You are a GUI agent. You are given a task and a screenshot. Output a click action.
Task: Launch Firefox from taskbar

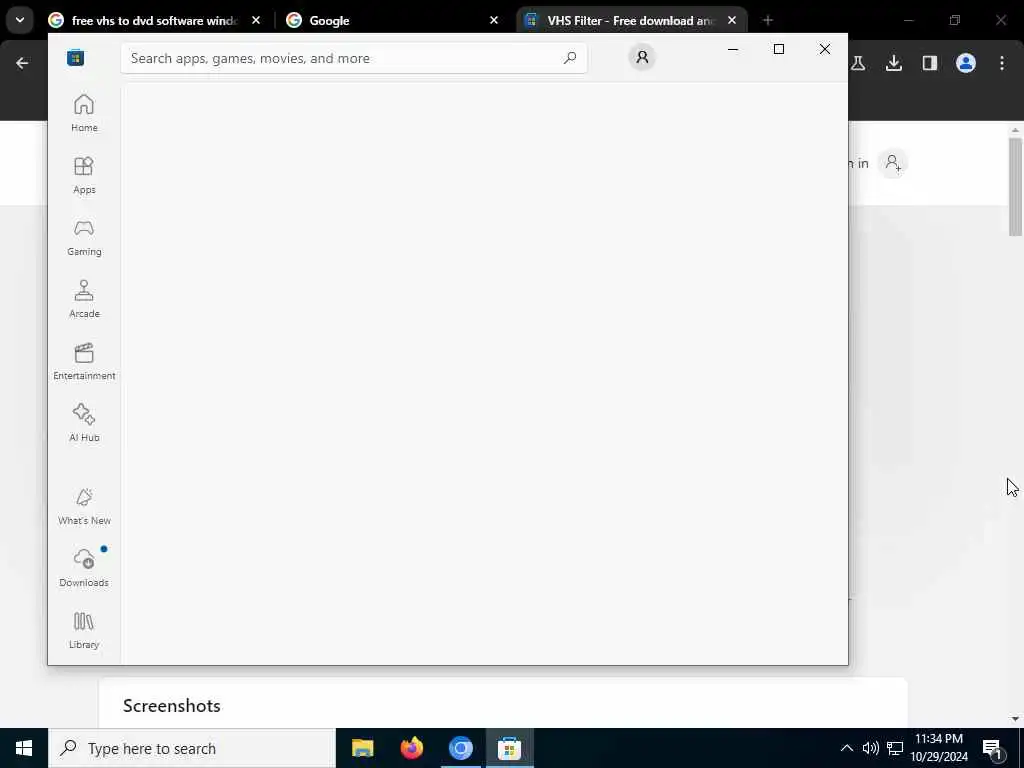pyautogui.click(x=411, y=748)
